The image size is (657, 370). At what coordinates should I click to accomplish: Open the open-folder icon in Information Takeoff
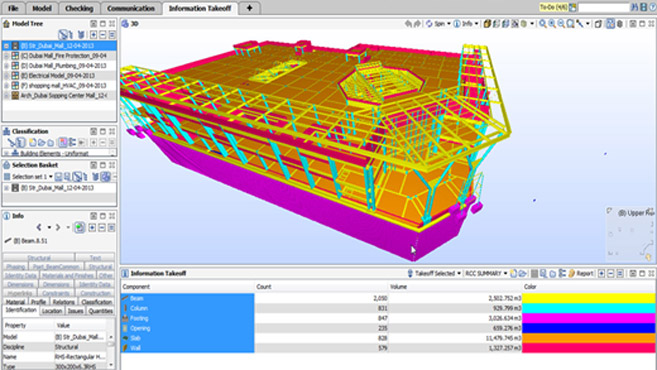click(x=522, y=274)
